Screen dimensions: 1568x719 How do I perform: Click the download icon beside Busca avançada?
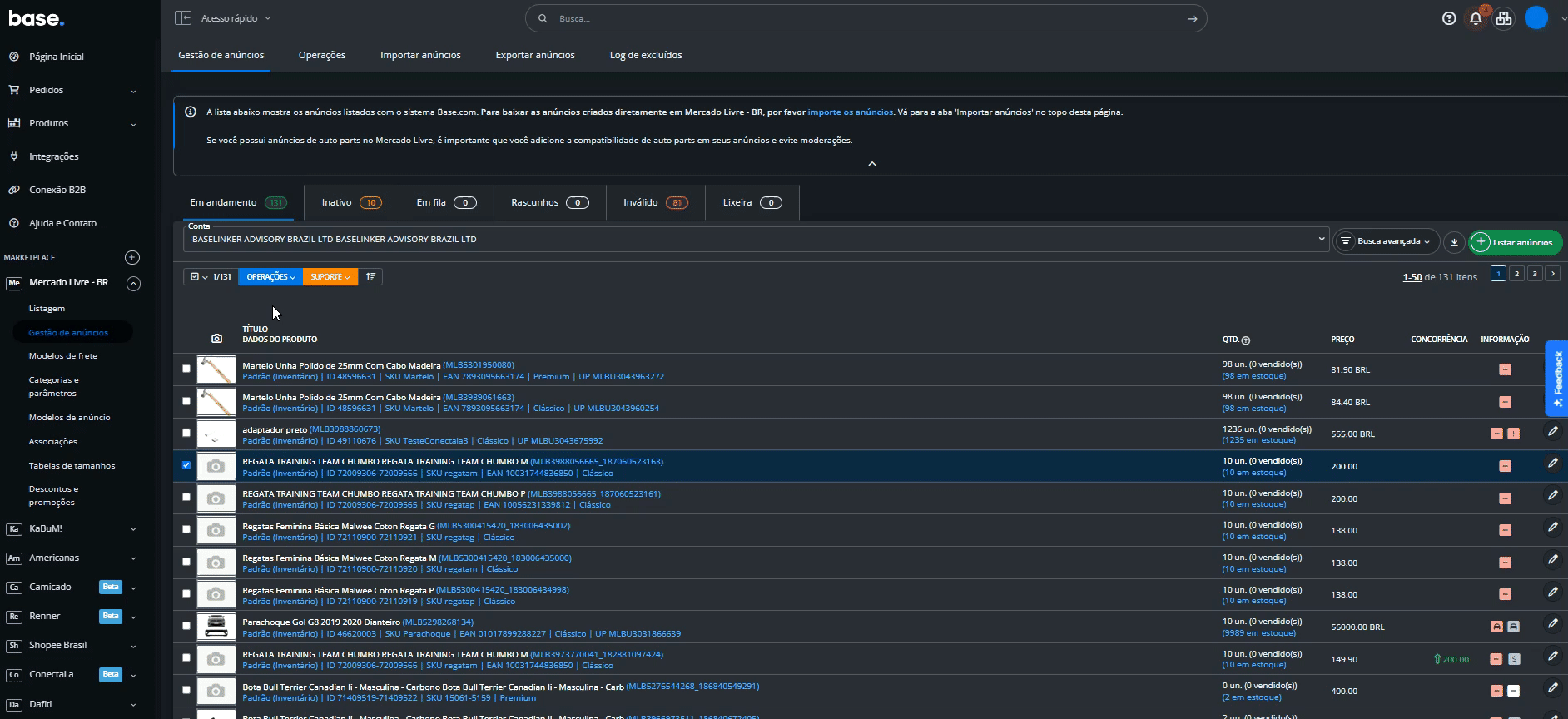[1454, 242]
